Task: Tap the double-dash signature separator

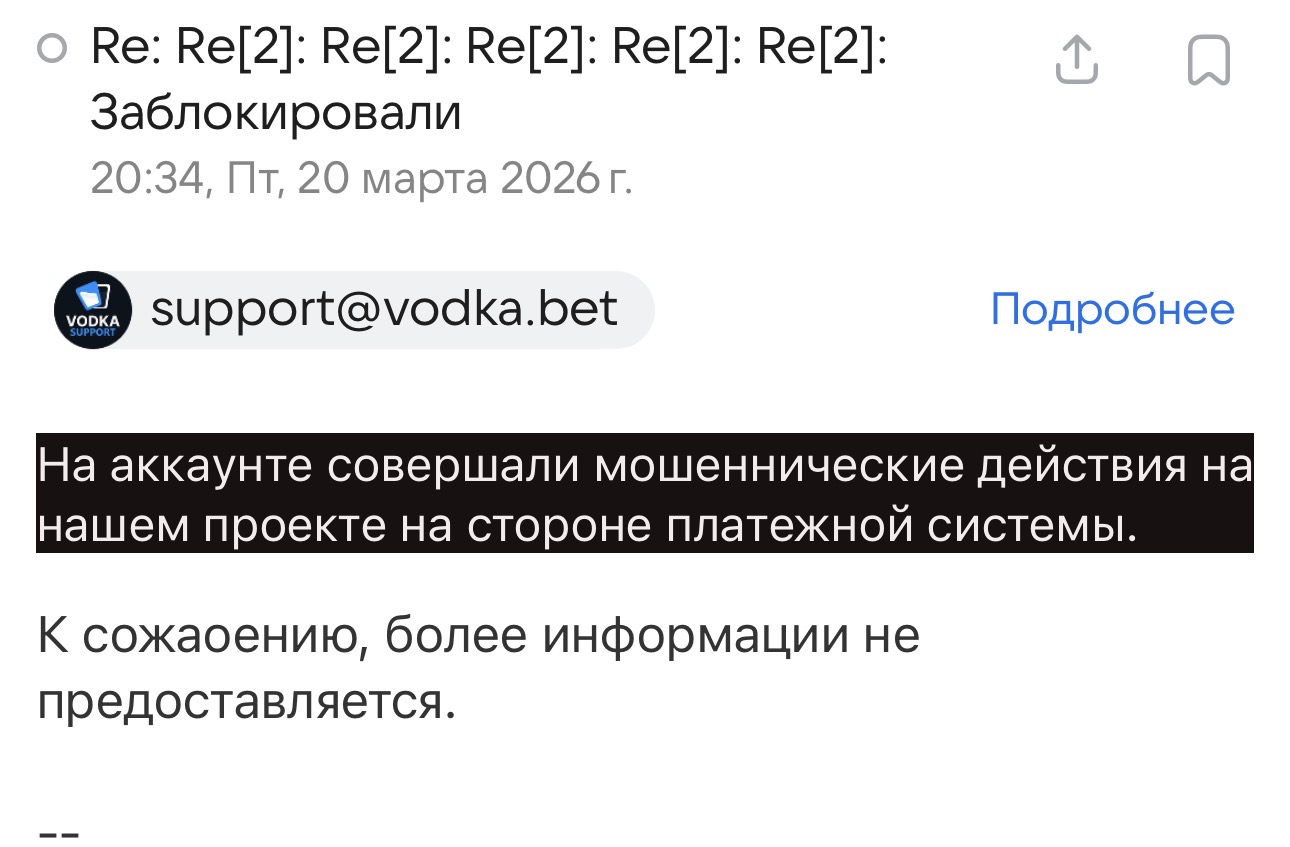Action: point(58,830)
